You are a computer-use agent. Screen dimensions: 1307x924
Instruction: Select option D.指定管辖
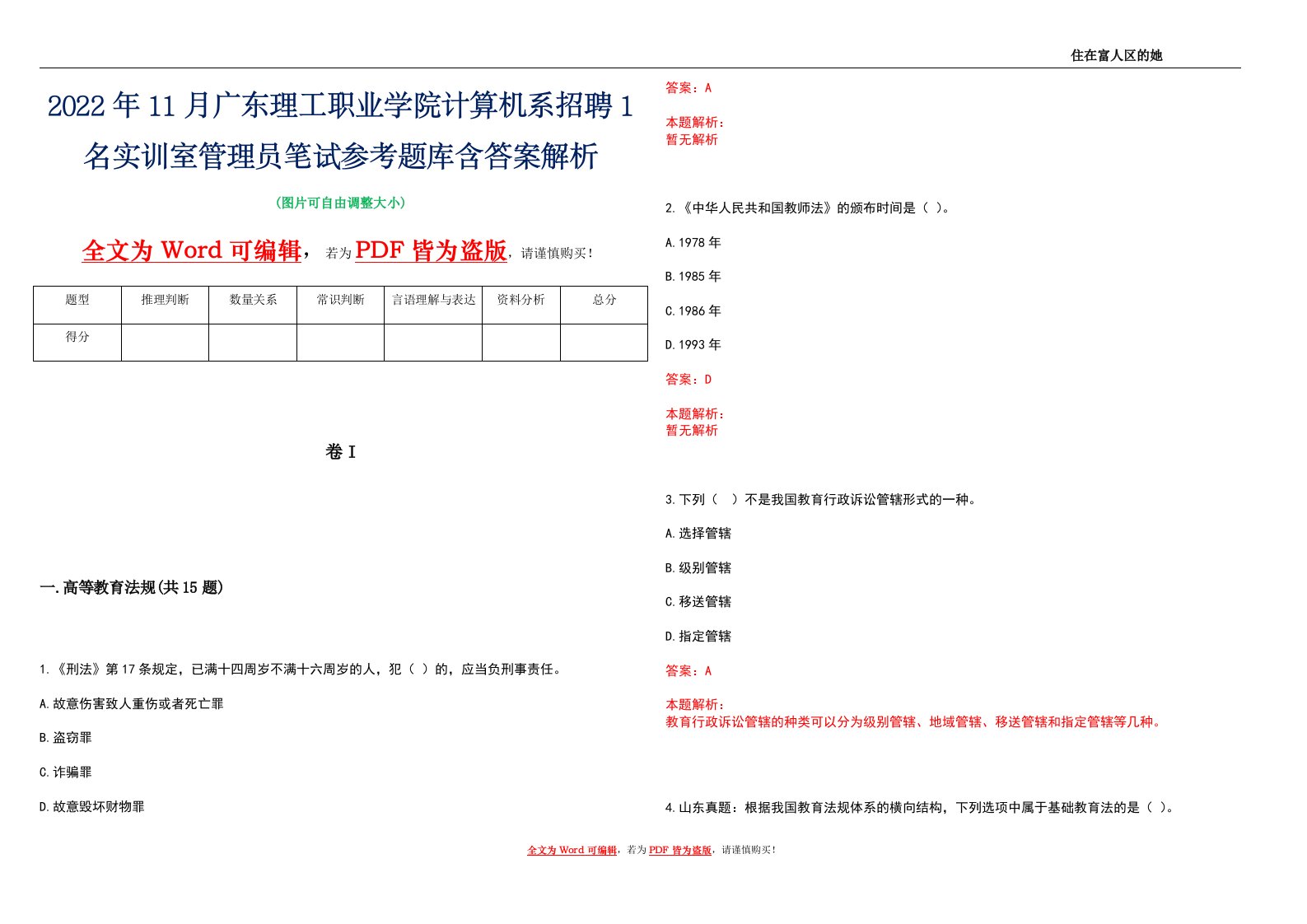[698, 637]
